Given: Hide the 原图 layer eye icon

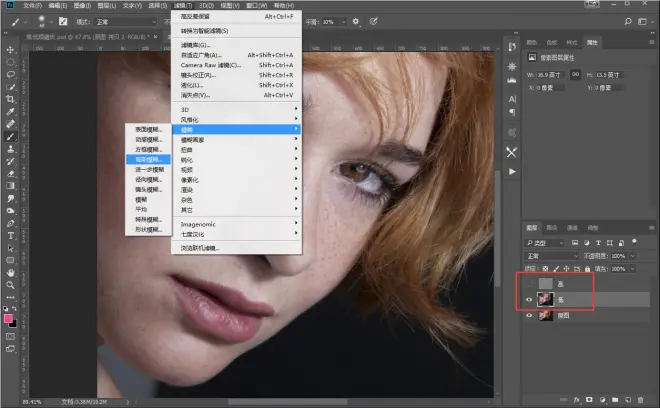Looking at the screenshot, I should (x=529, y=315).
